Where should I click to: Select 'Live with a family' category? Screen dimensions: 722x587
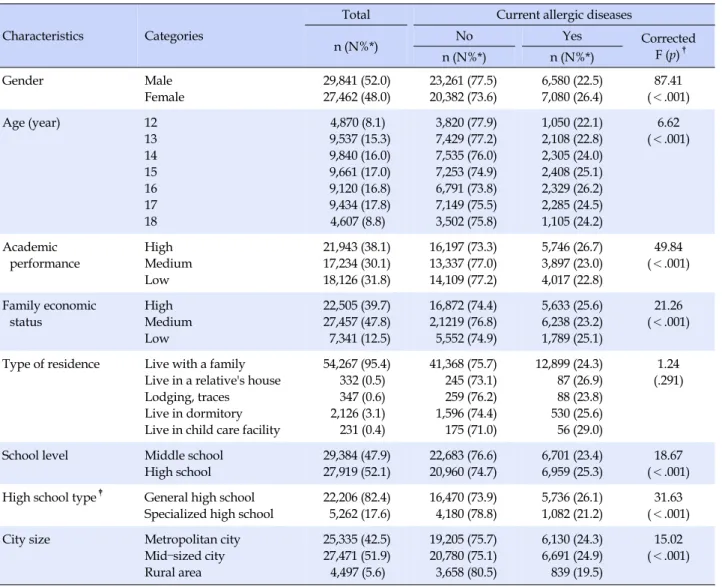194,364
